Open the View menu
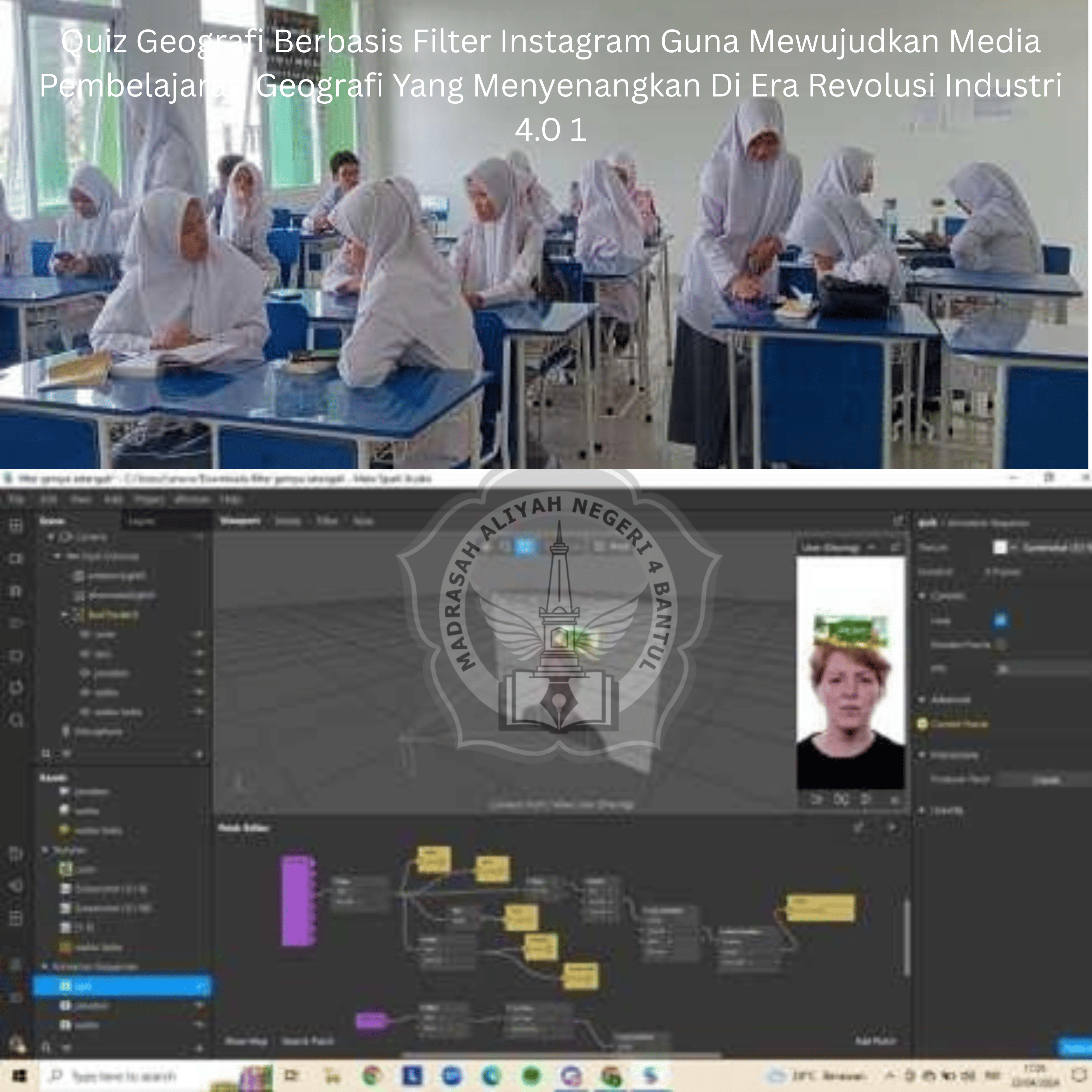This screenshot has width=1092, height=1092. click(81, 500)
